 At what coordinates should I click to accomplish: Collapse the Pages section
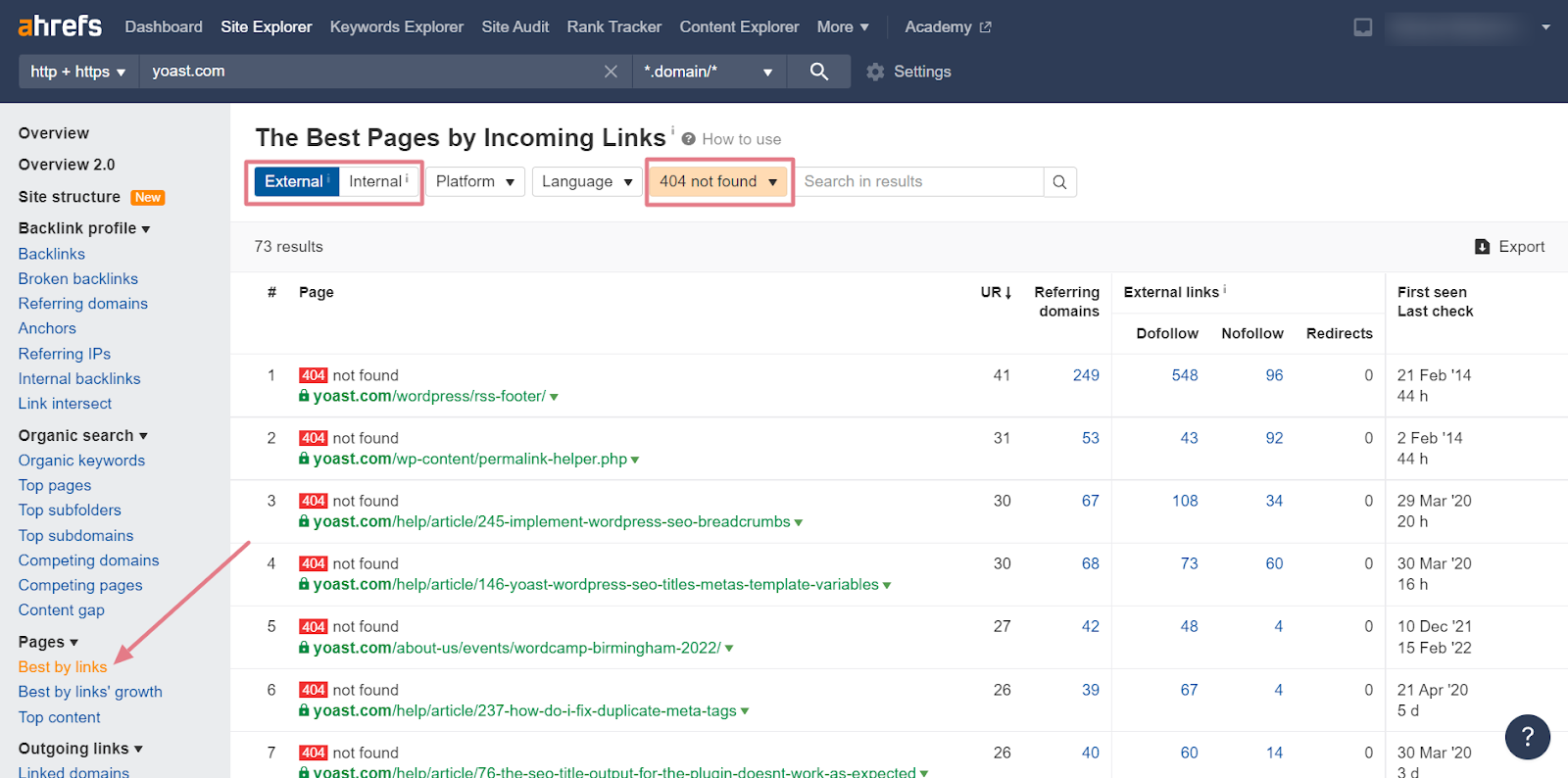(48, 643)
